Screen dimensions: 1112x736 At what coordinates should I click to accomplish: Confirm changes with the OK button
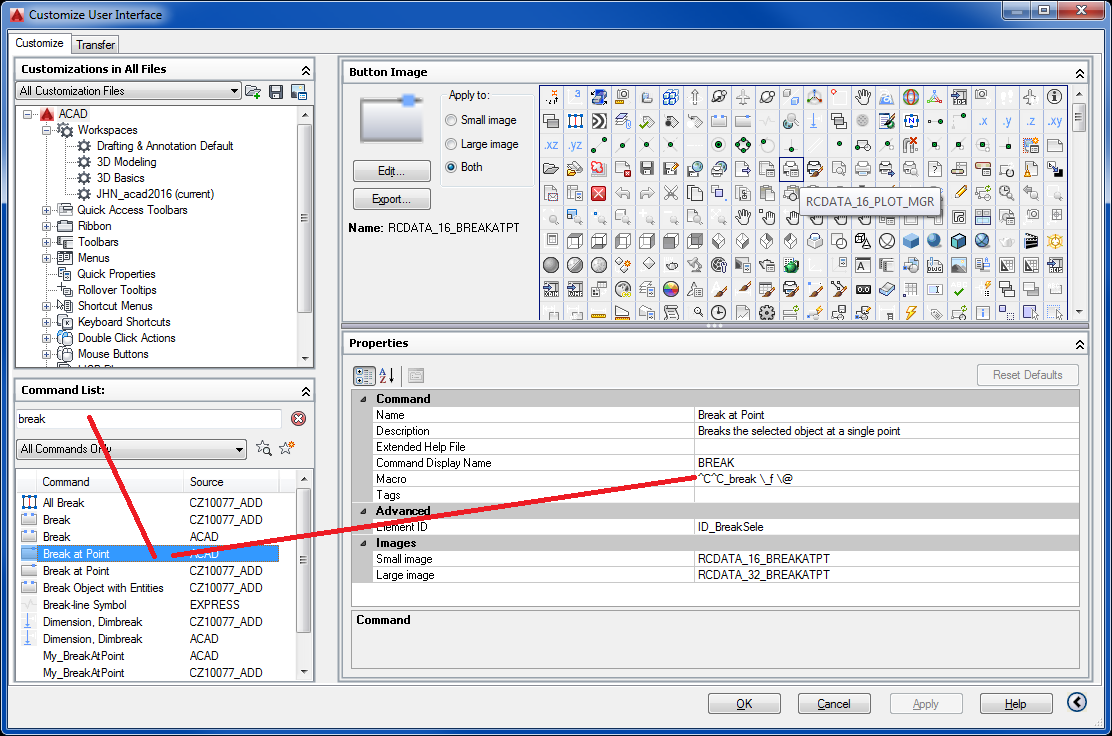tap(744, 704)
